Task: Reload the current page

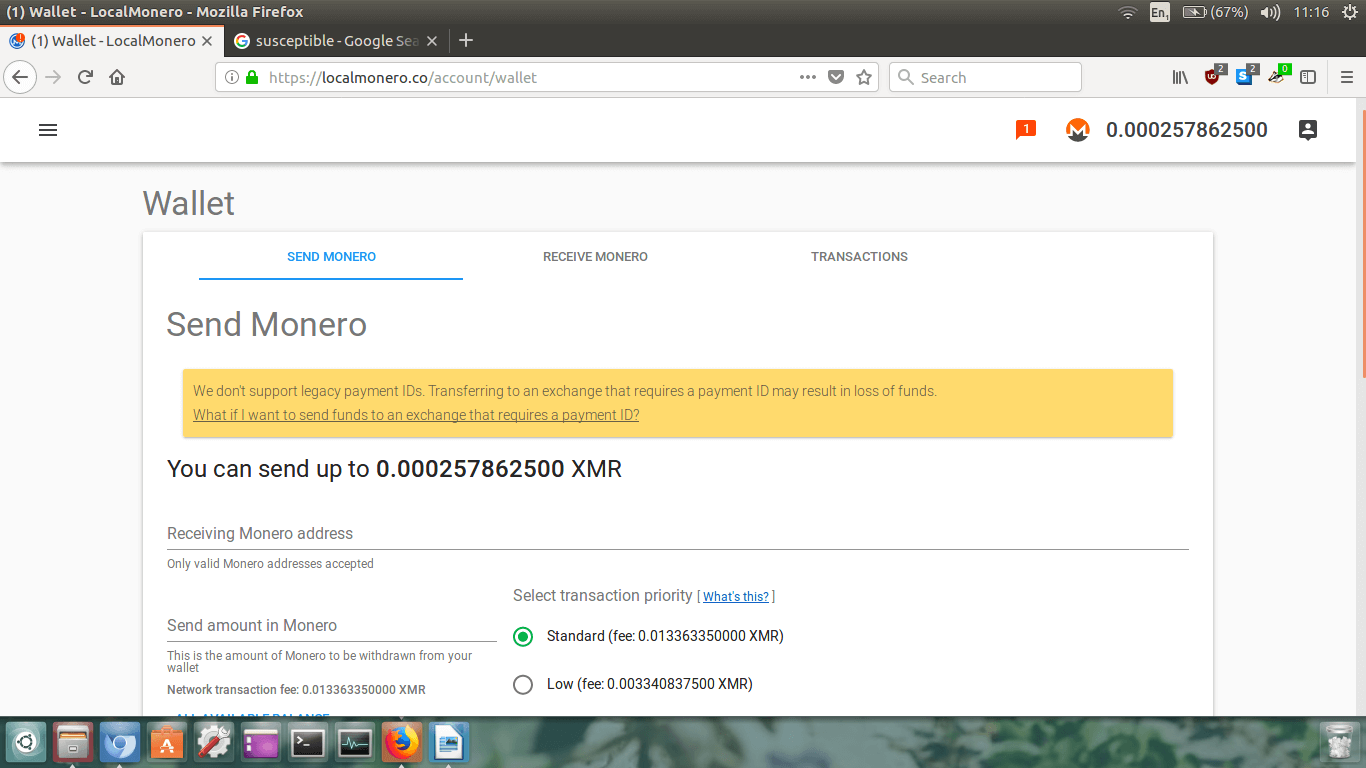Action: pyautogui.click(x=85, y=77)
